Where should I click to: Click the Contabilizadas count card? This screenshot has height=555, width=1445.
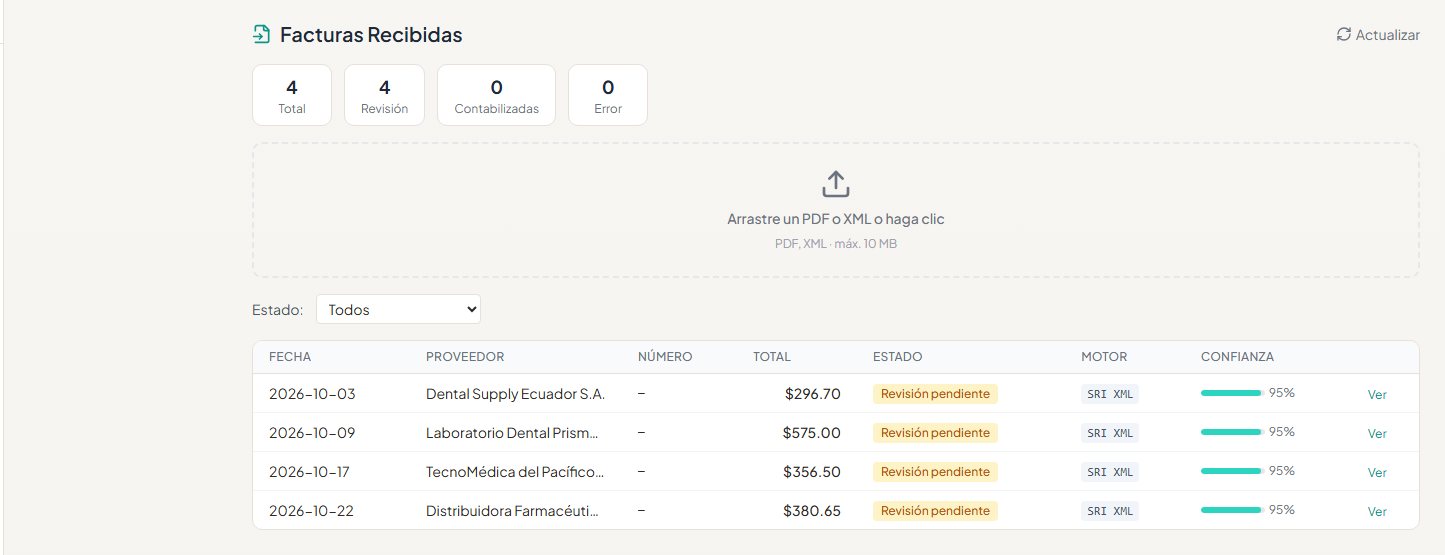pyautogui.click(x=496, y=95)
